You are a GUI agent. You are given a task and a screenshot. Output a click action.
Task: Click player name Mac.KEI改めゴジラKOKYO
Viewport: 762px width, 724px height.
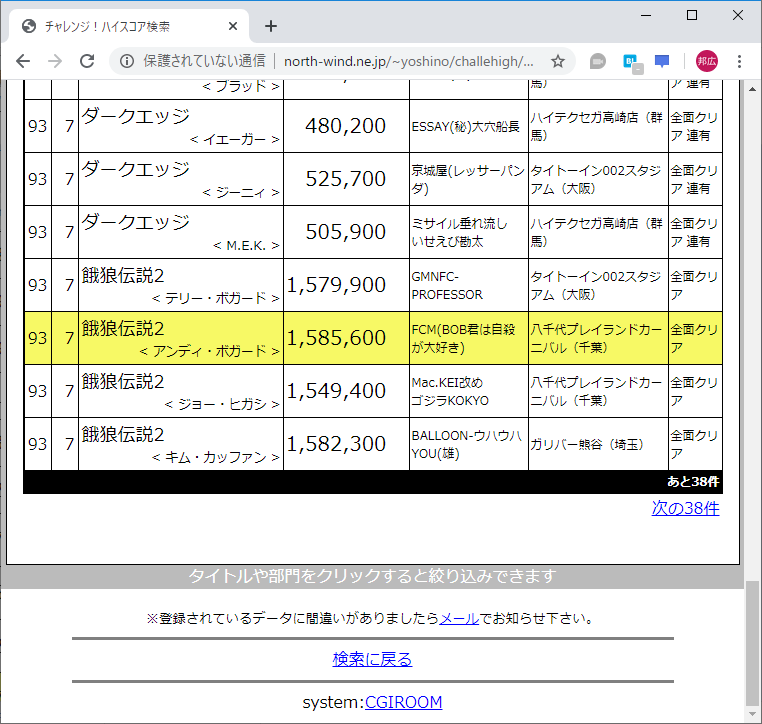click(450, 391)
